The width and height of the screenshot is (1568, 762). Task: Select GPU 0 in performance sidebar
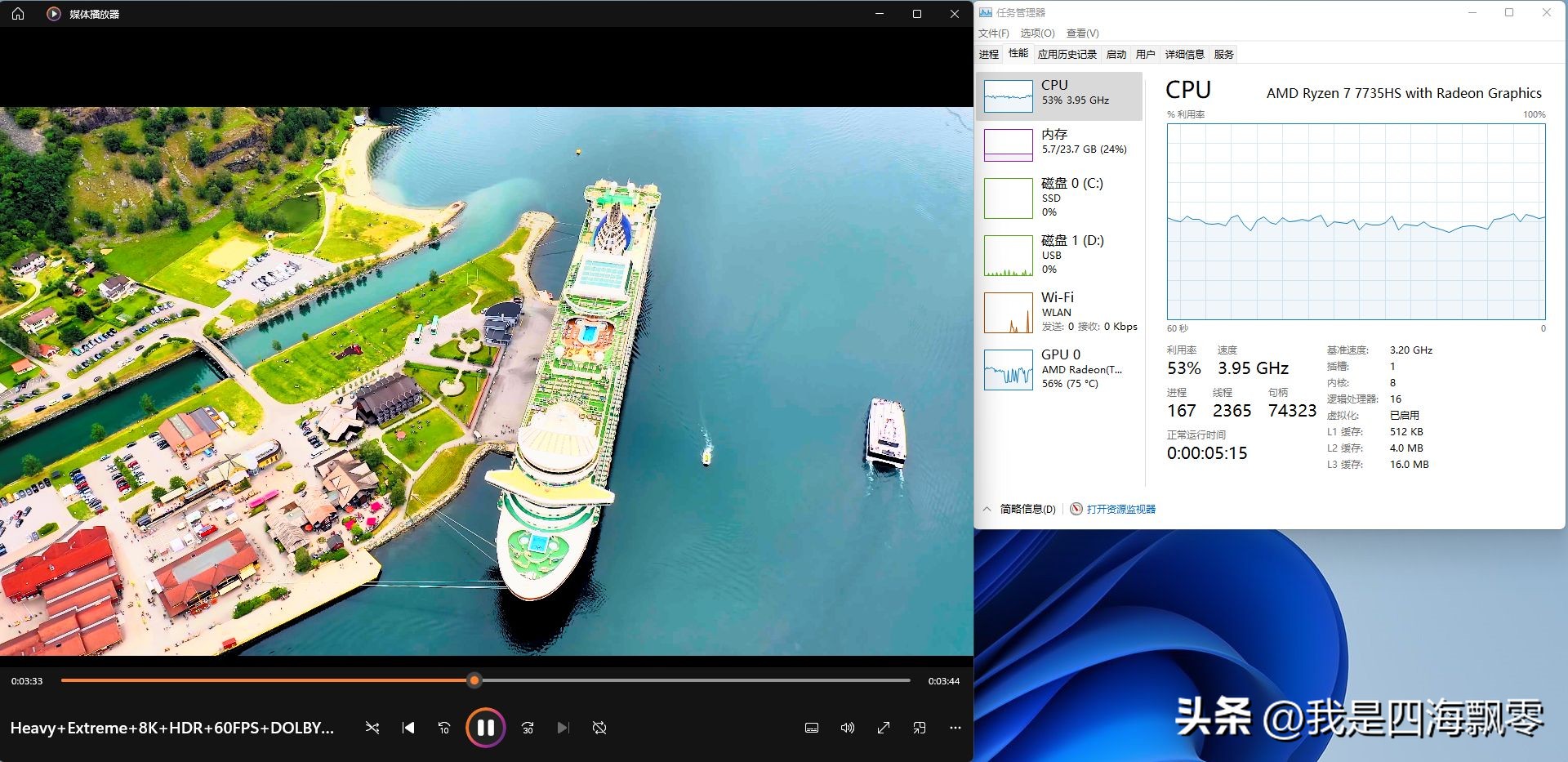click(x=1059, y=368)
